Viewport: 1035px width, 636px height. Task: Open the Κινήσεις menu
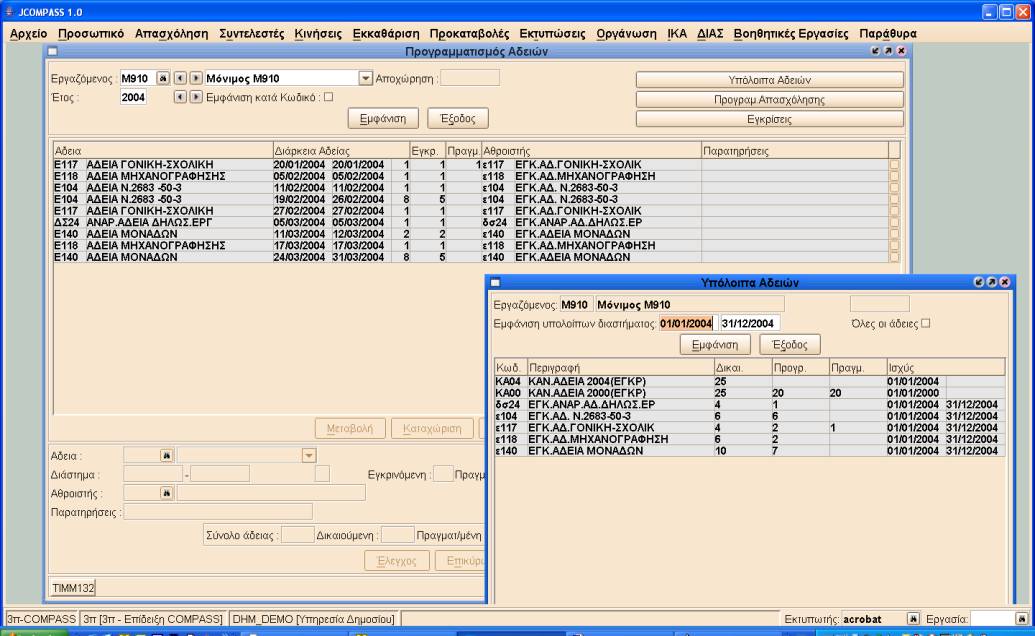point(318,34)
